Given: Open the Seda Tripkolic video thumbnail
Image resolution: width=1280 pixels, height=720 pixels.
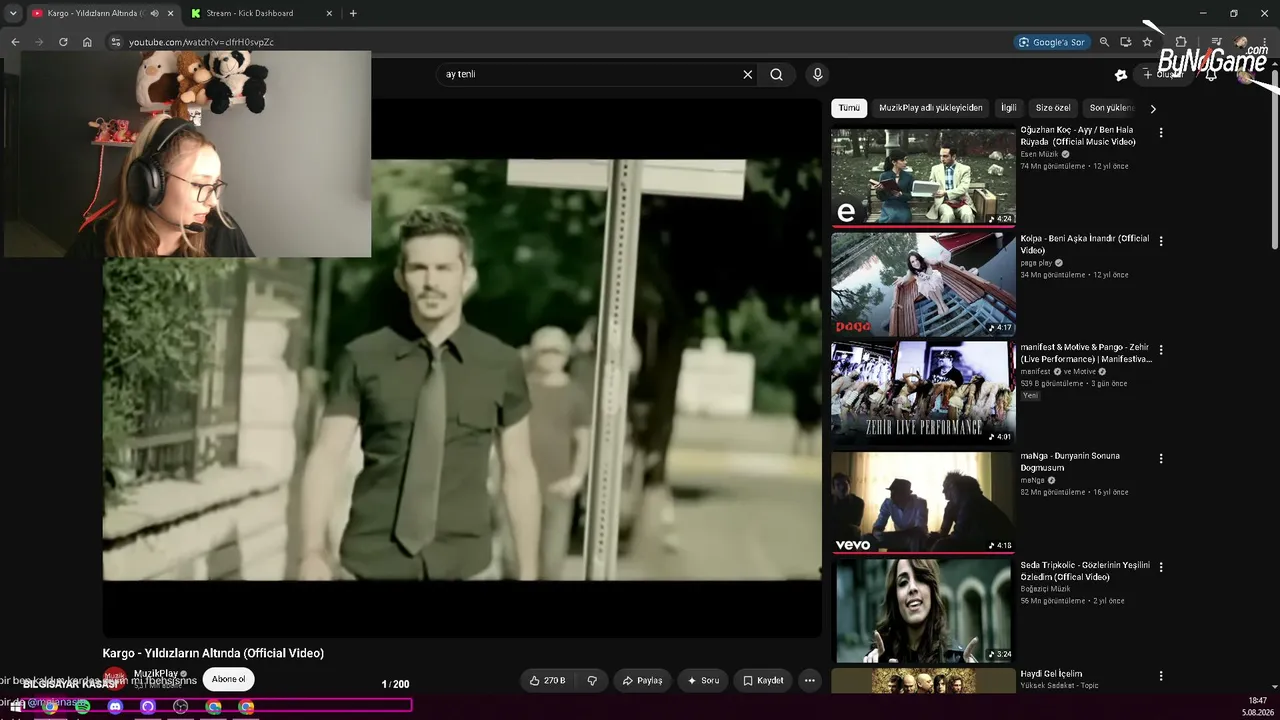Looking at the screenshot, I should pos(923,610).
